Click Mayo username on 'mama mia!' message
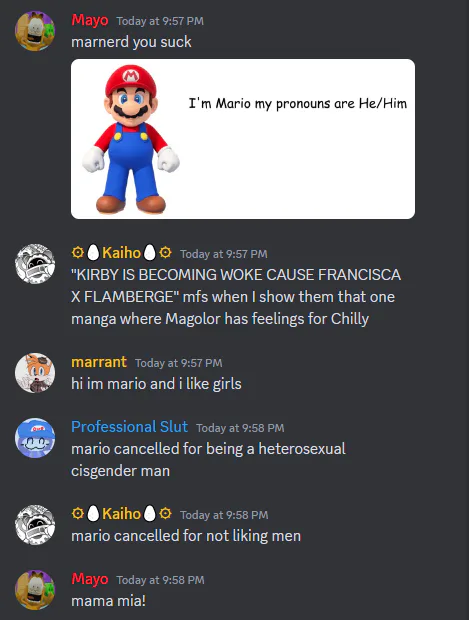Screen dimensions: 469x620 (90, 579)
